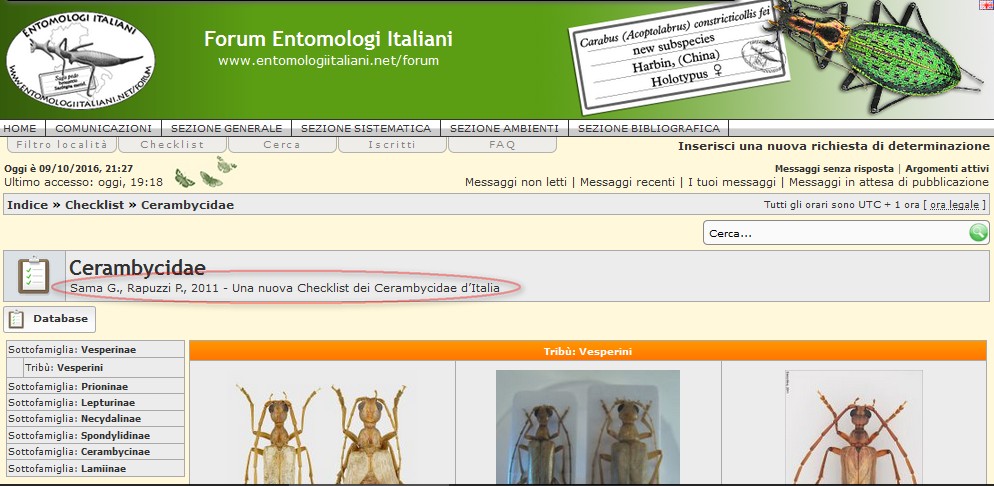Open the COMUNICAZIONI menu
The image size is (994, 486).
point(103,128)
